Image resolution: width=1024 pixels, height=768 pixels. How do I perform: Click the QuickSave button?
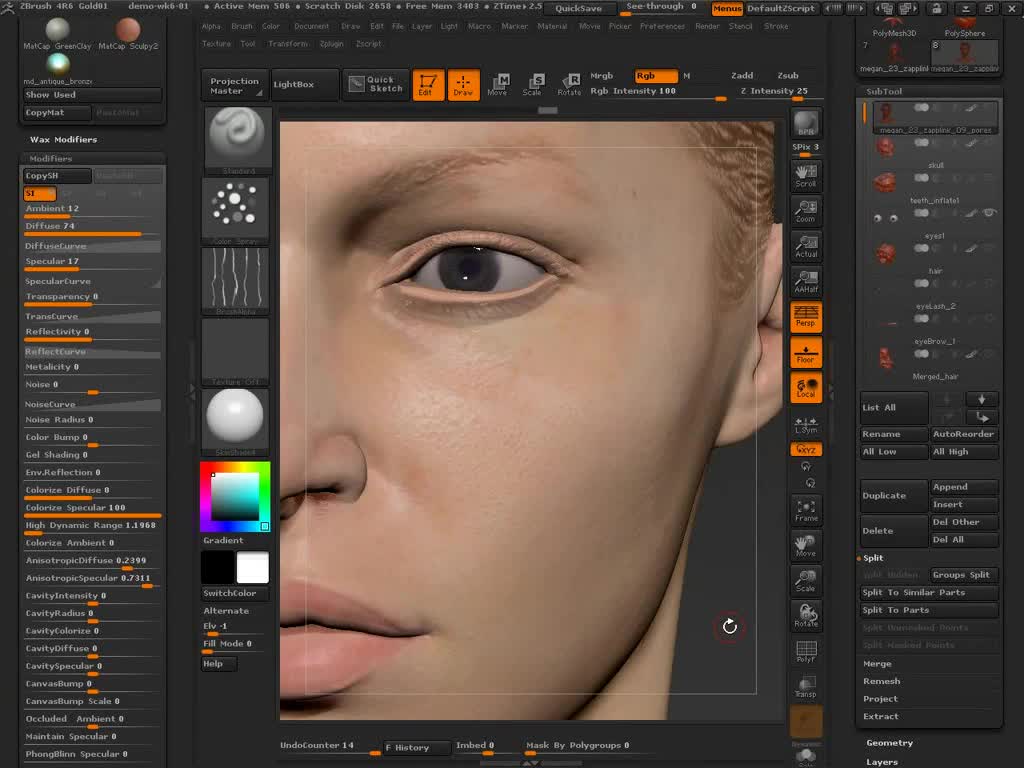[579, 8]
